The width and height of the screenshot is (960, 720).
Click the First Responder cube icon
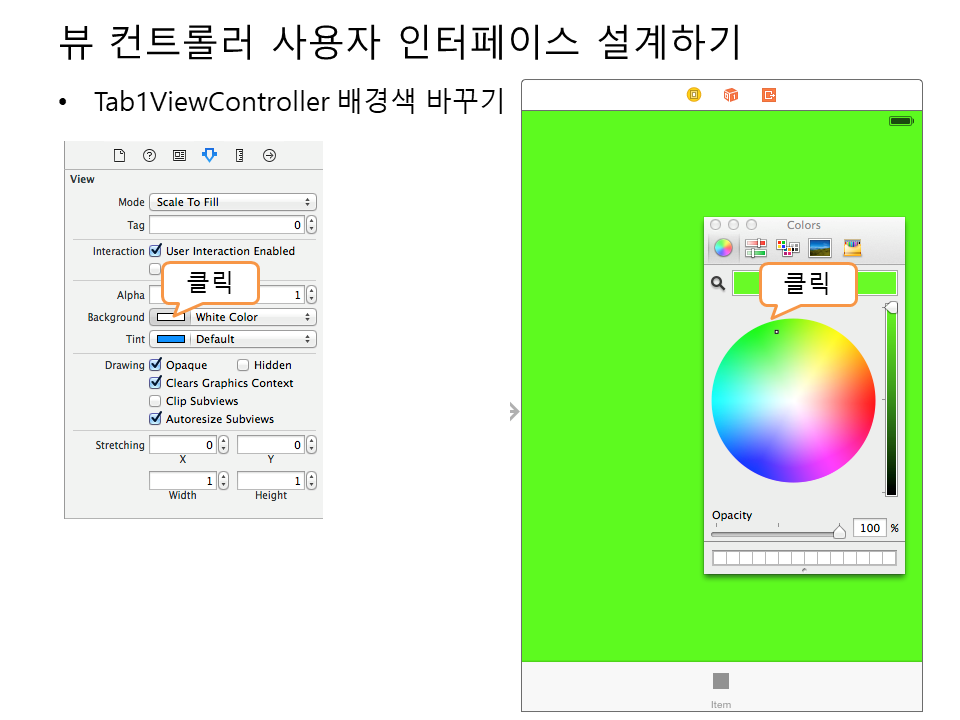[x=731, y=95]
